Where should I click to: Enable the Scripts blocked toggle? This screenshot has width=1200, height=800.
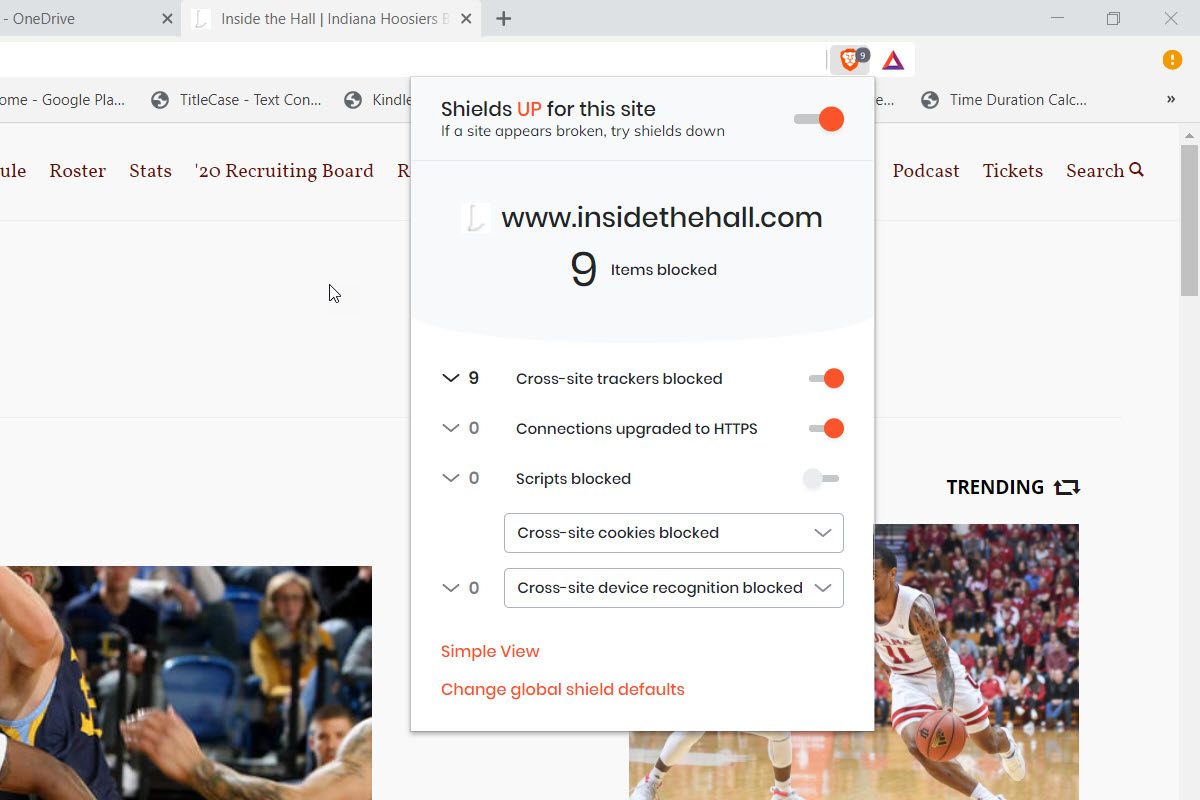(821, 478)
